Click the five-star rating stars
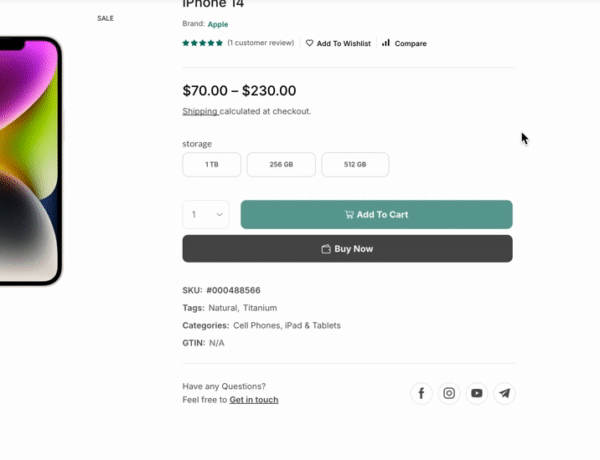The height and width of the screenshot is (460, 600). [202, 43]
